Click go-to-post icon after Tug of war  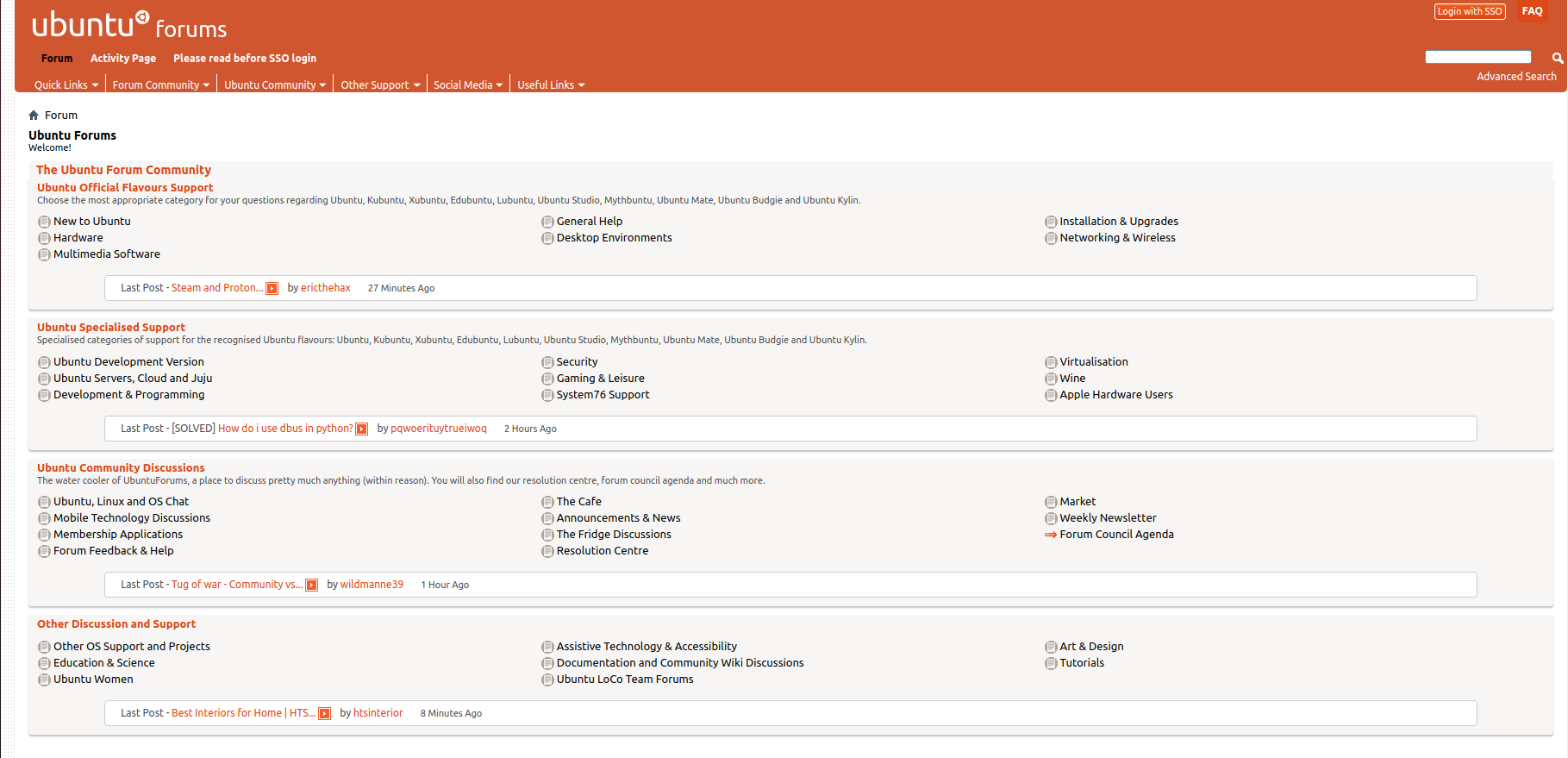coord(312,586)
